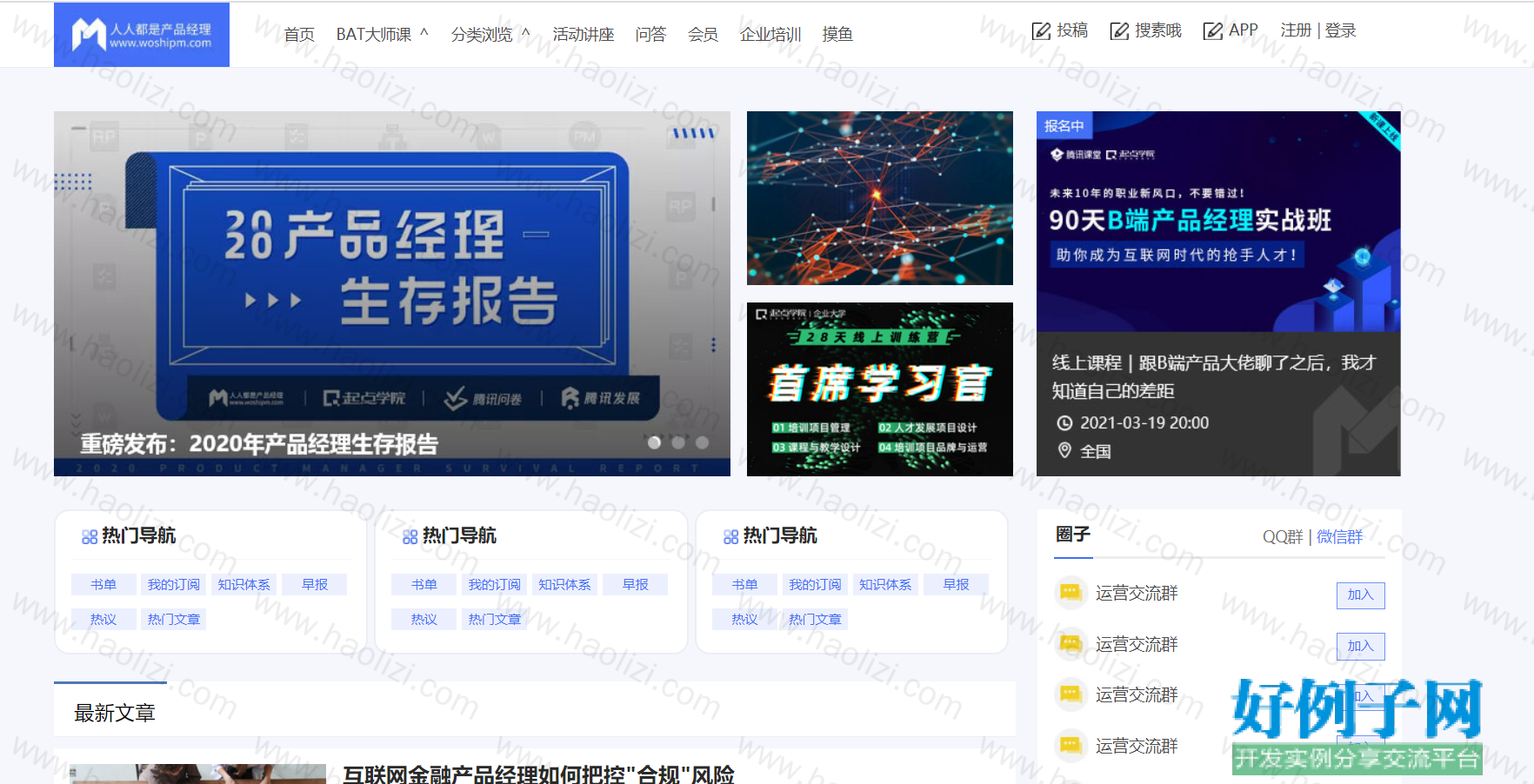Open 我的订阅 in the leftmost 热门导航 panel
The image size is (1534, 784).
(x=174, y=585)
